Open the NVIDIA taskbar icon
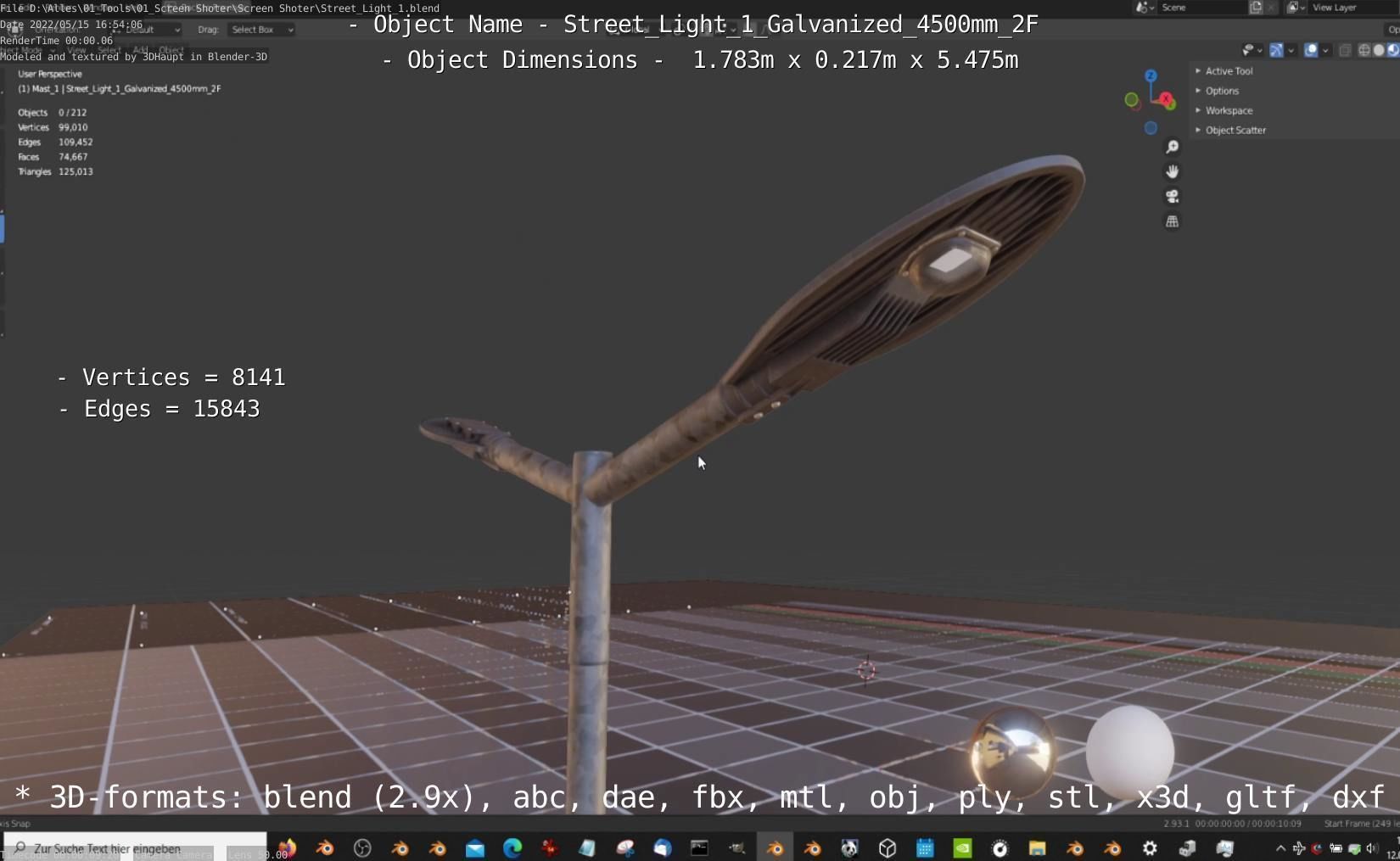 pos(962,847)
